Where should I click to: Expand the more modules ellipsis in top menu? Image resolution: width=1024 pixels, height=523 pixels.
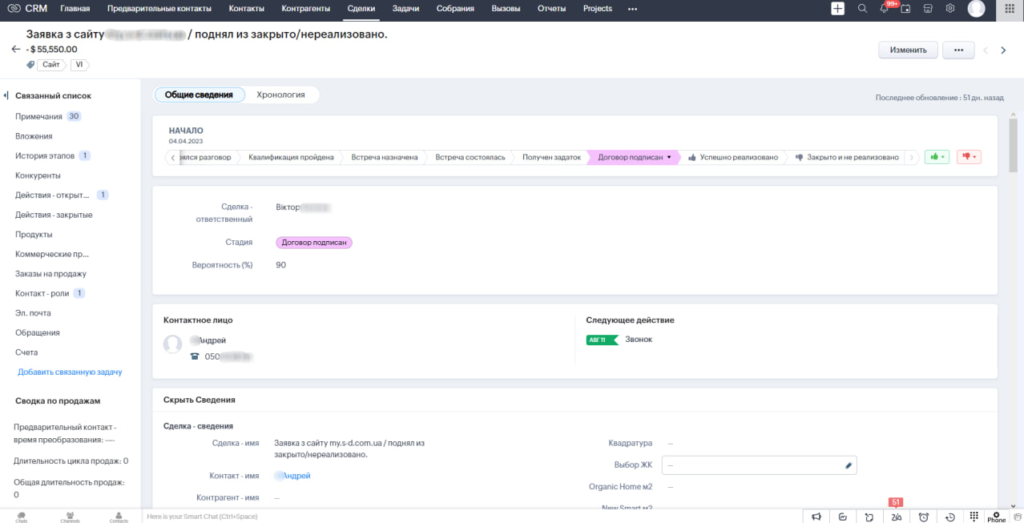point(632,8)
